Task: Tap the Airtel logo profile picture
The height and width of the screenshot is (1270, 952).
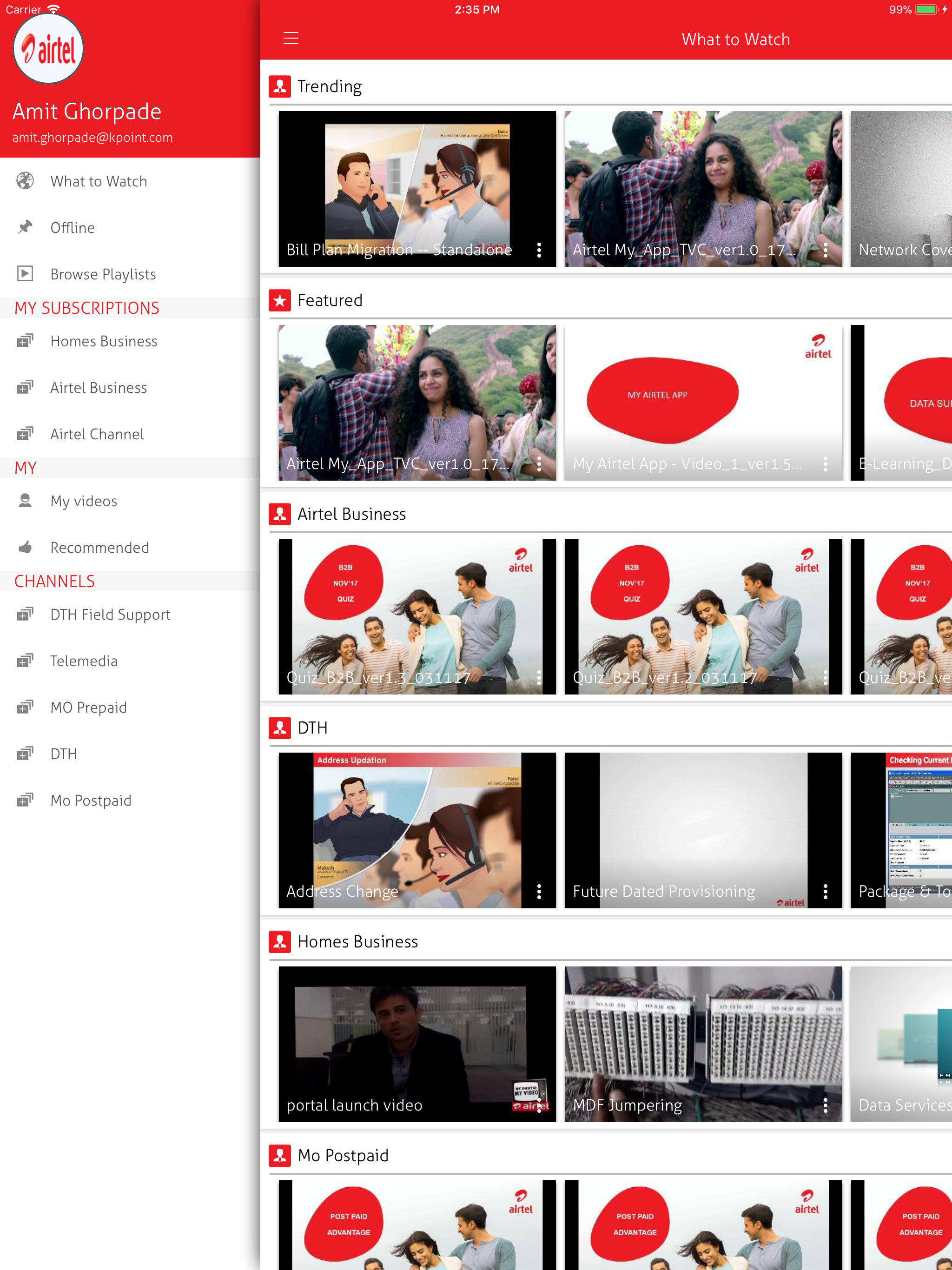Action: pos(48,49)
